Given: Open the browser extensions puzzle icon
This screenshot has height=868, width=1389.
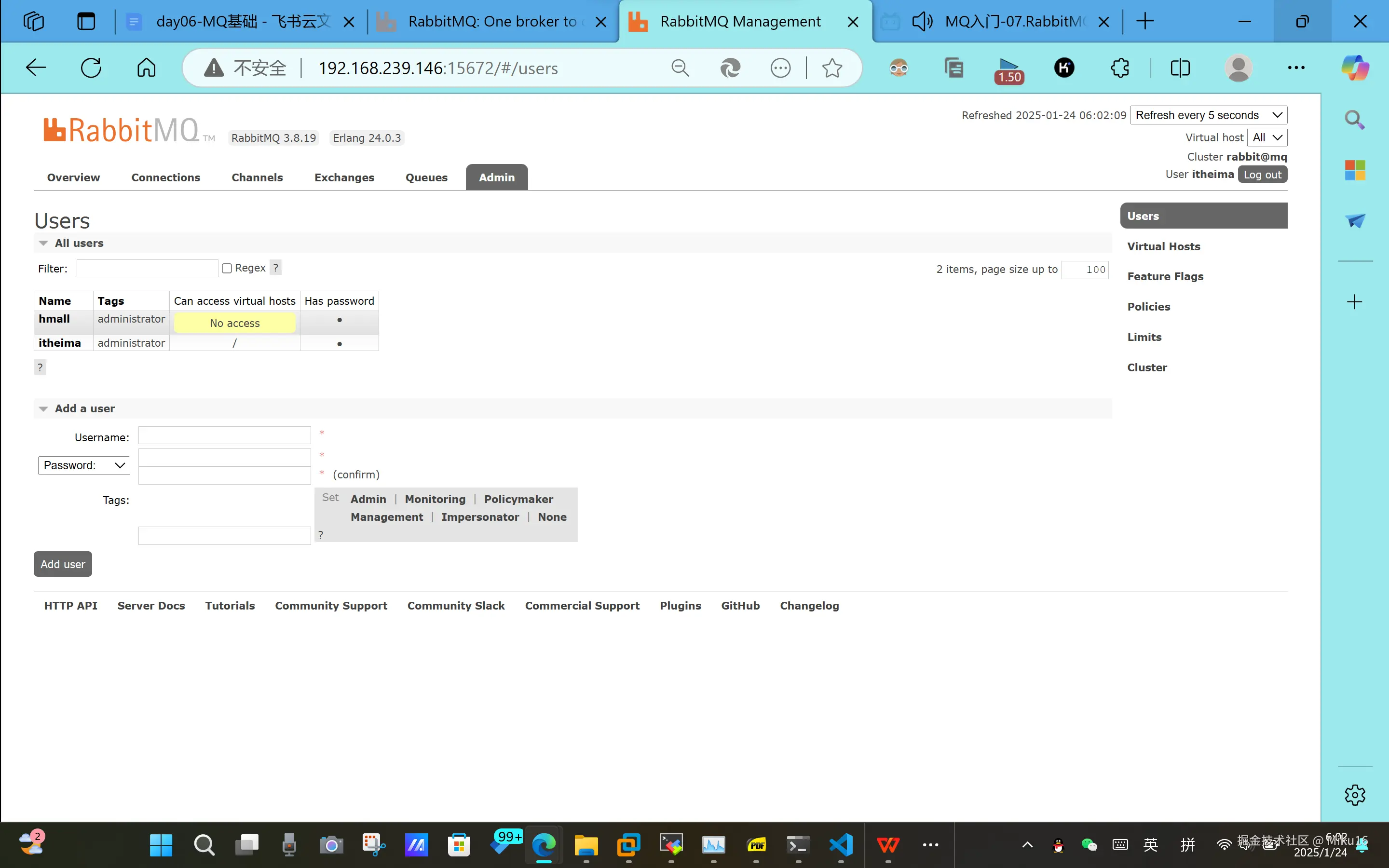Looking at the screenshot, I should coord(1120,68).
